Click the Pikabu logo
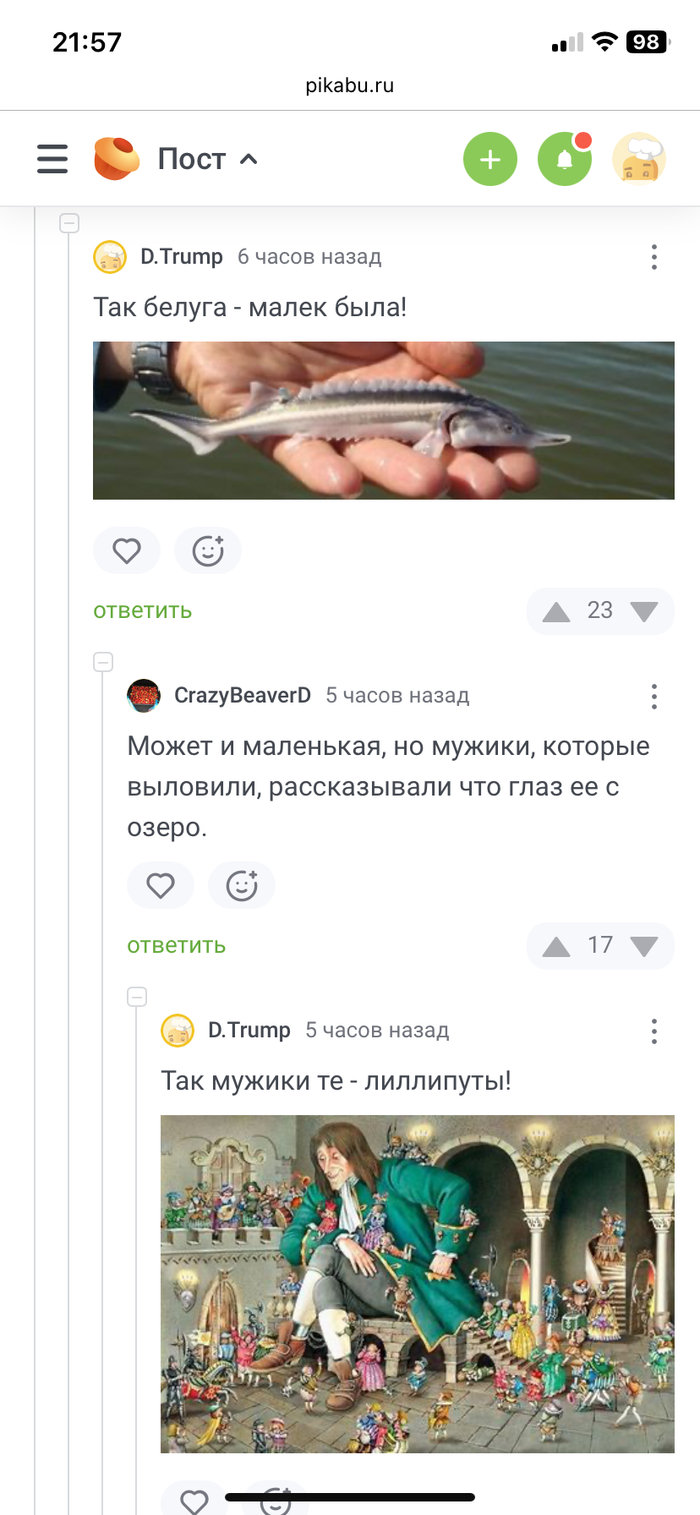Image resolution: width=700 pixels, height=1515 pixels. pos(116,159)
